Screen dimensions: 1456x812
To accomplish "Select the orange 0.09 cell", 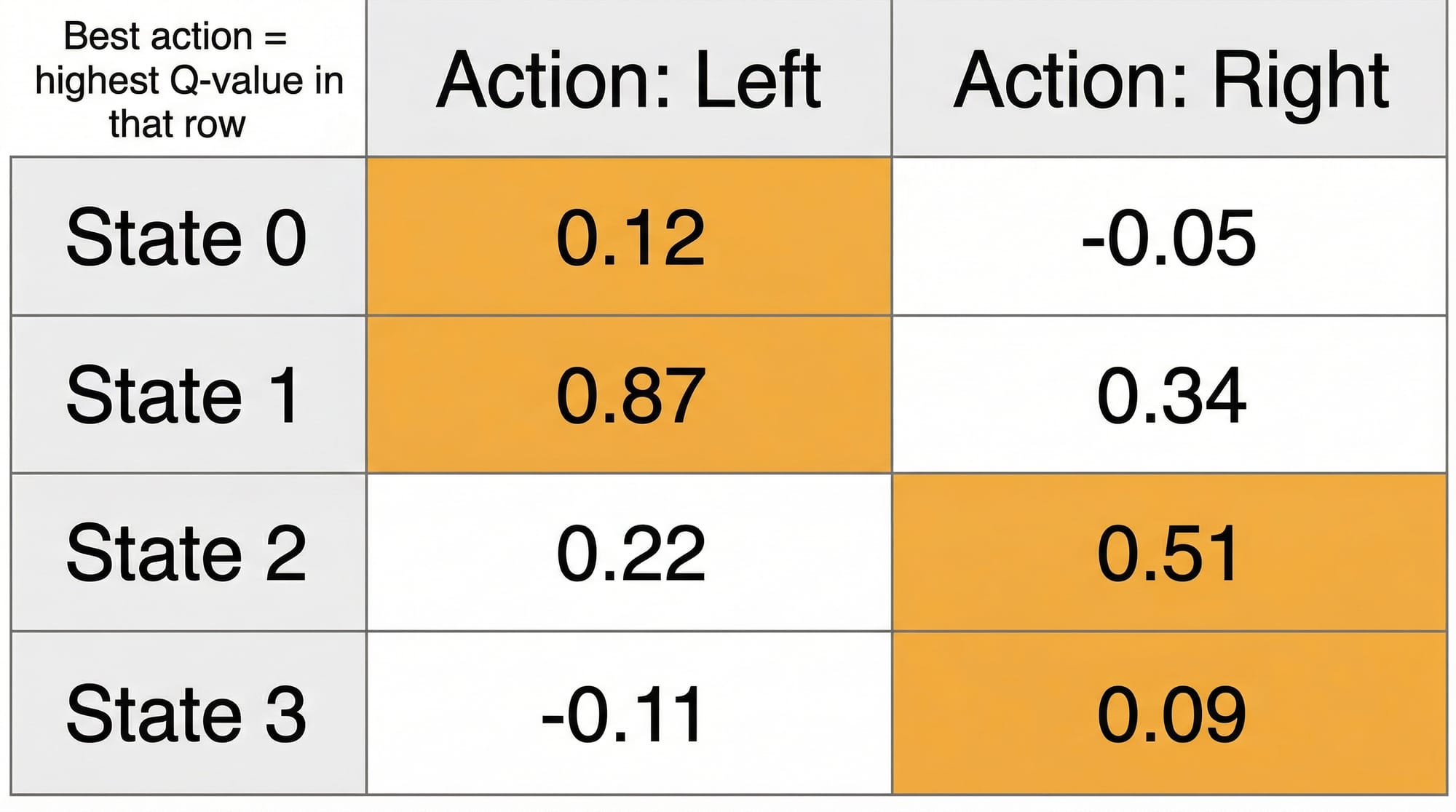I will tap(1171, 714).
